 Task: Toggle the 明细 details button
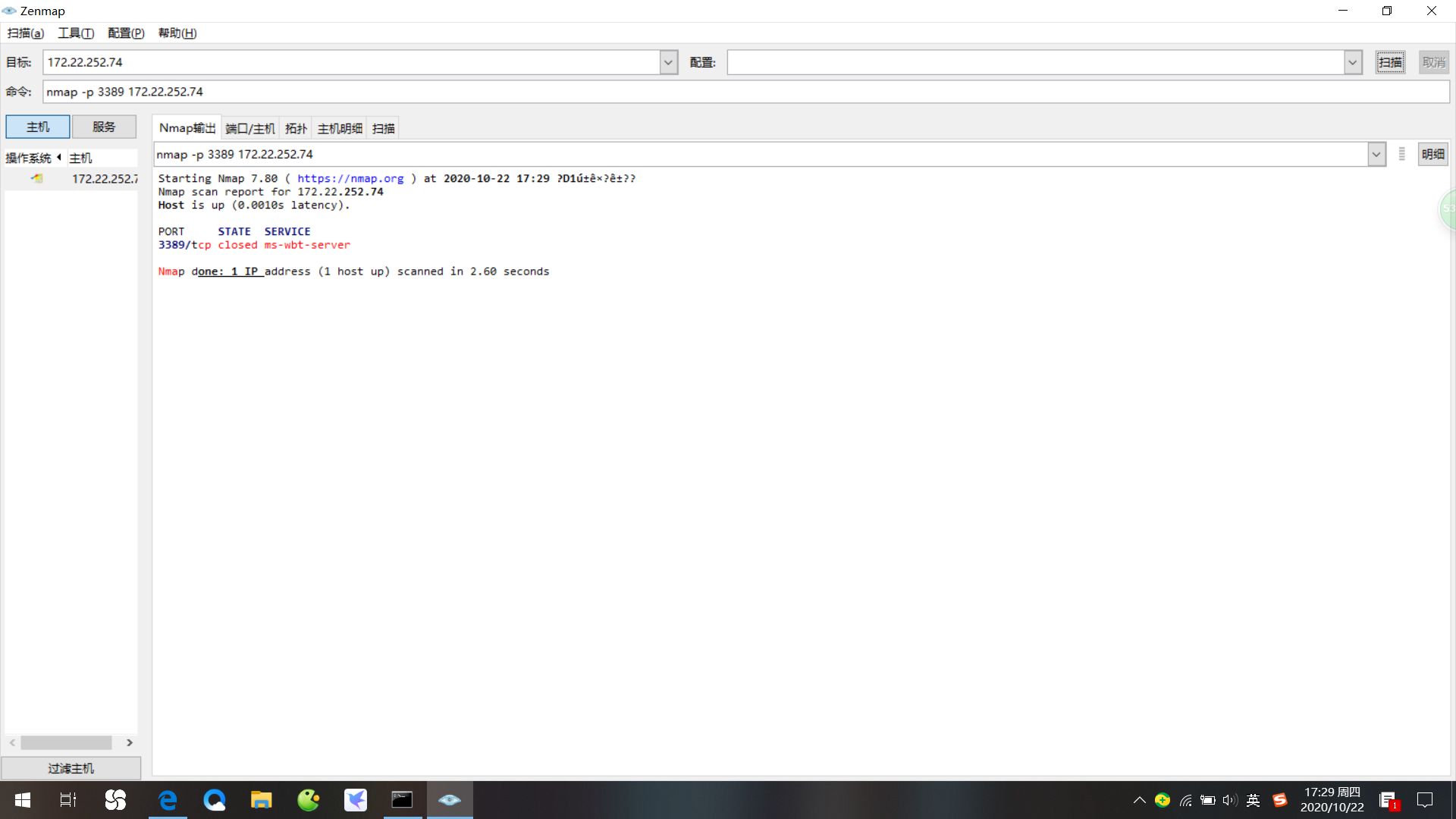point(1432,154)
